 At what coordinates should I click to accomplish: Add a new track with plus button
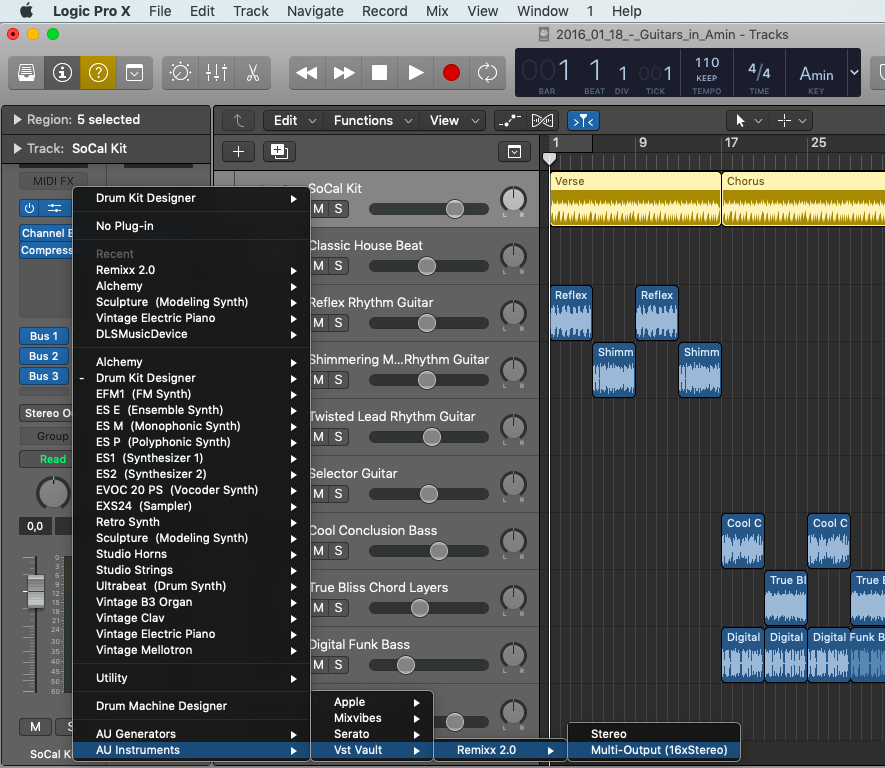pyautogui.click(x=239, y=151)
